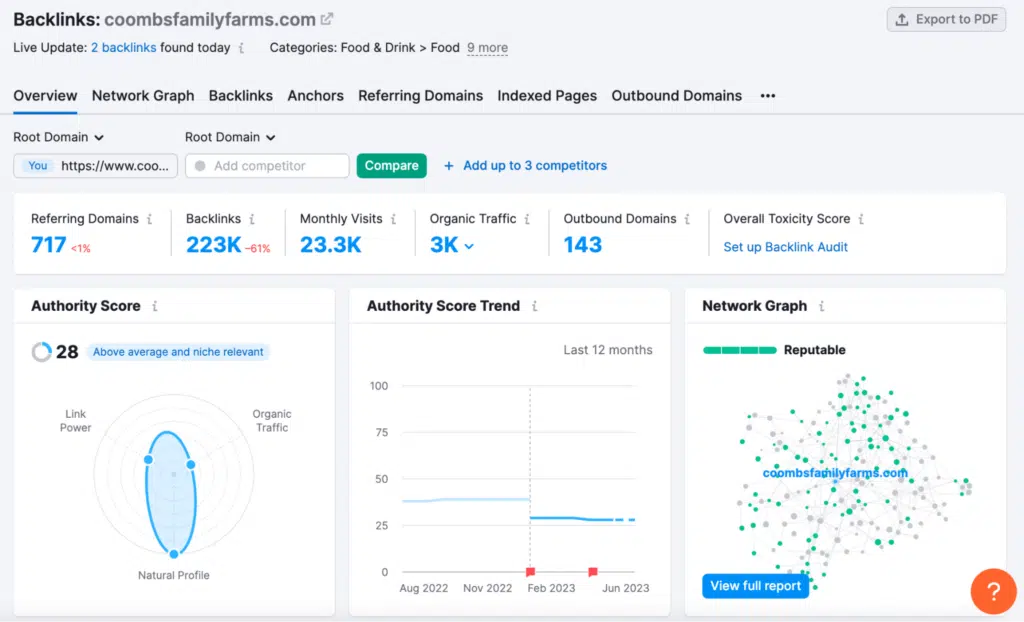Open the orange help question mark
The width and height of the screenshot is (1024, 622).
click(x=993, y=591)
